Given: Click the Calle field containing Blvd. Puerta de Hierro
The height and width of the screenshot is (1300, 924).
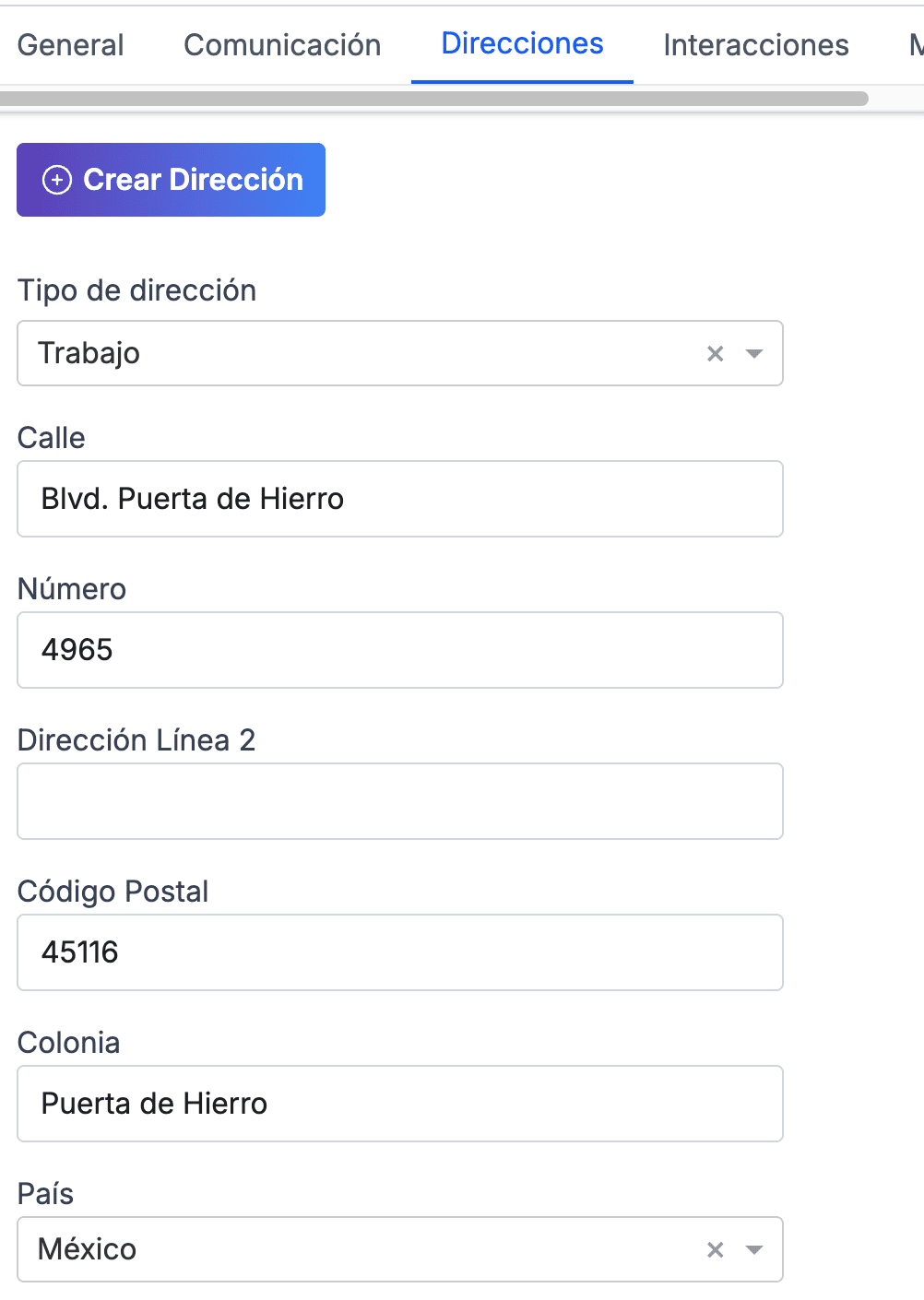Looking at the screenshot, I should pos(400,499).
